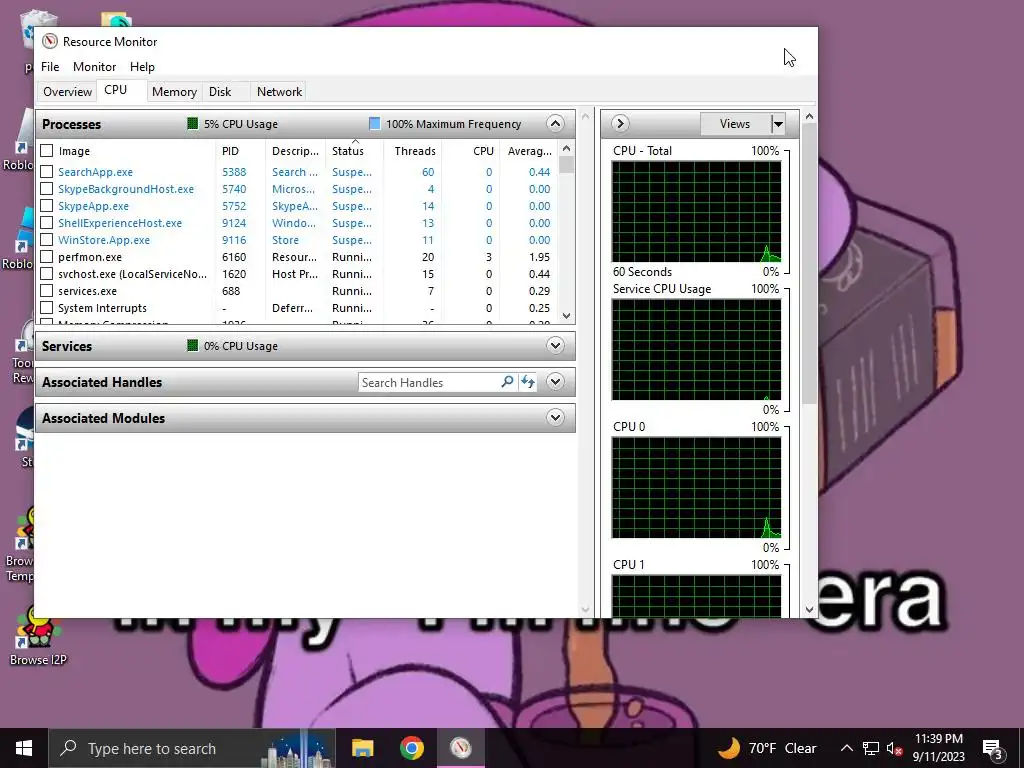The width and height of the screenshot is (1024, 768).
Task: Click the scroll-down arrow of the graphs pane
Action: click(x=809, y=609)
